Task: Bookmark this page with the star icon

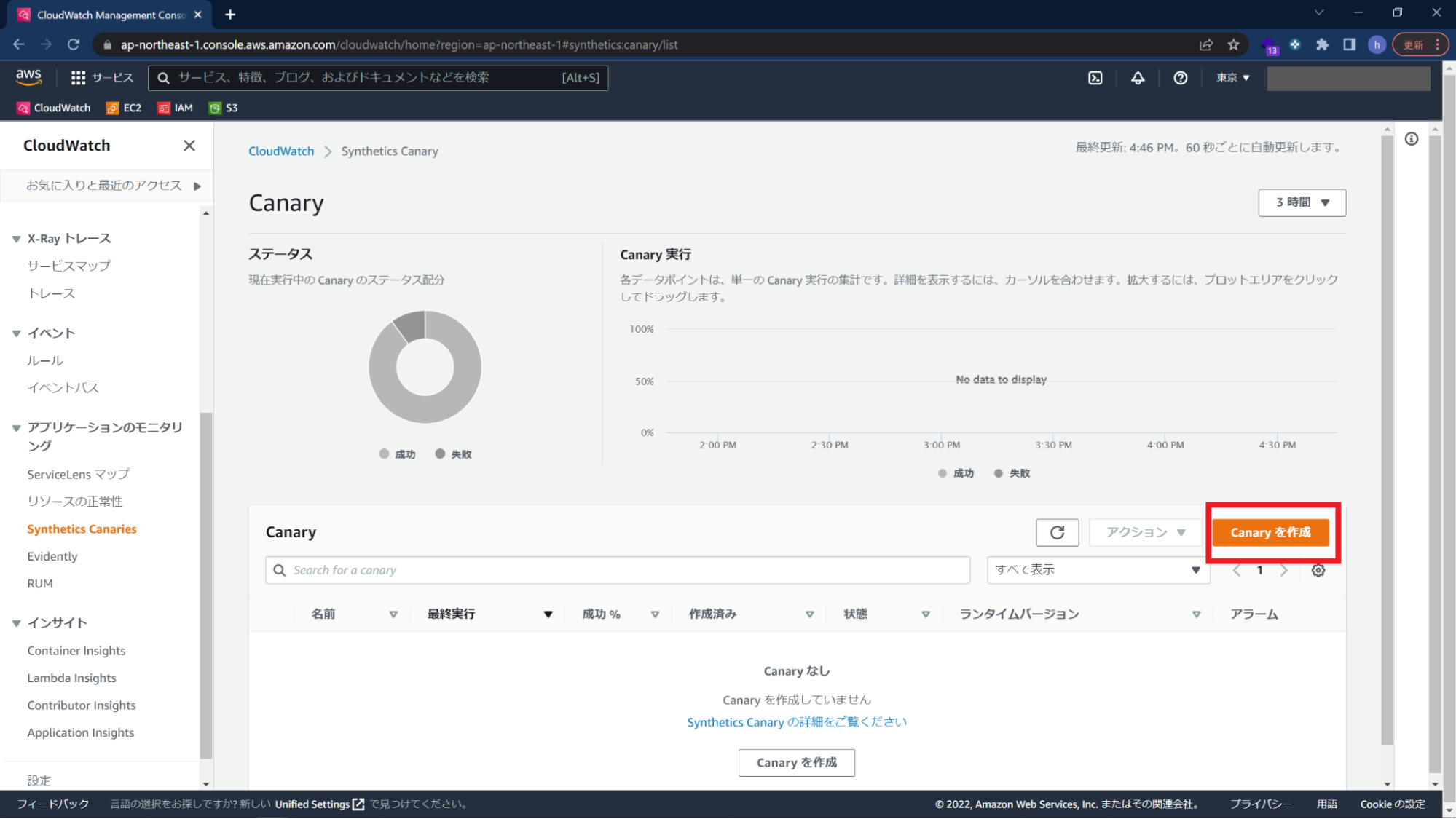Action: (1233, 44)
